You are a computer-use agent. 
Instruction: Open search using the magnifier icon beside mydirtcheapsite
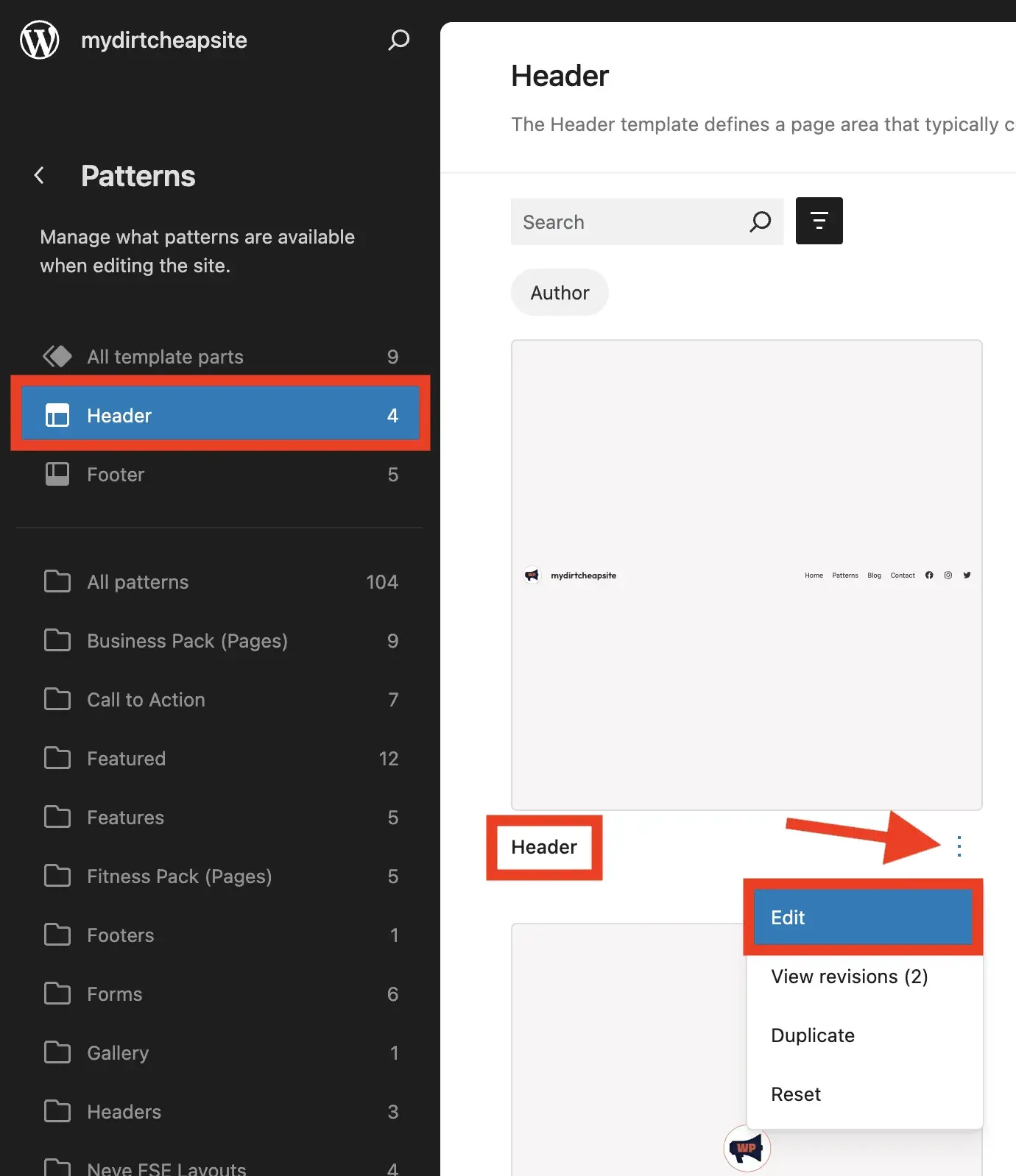pos(398,40)
